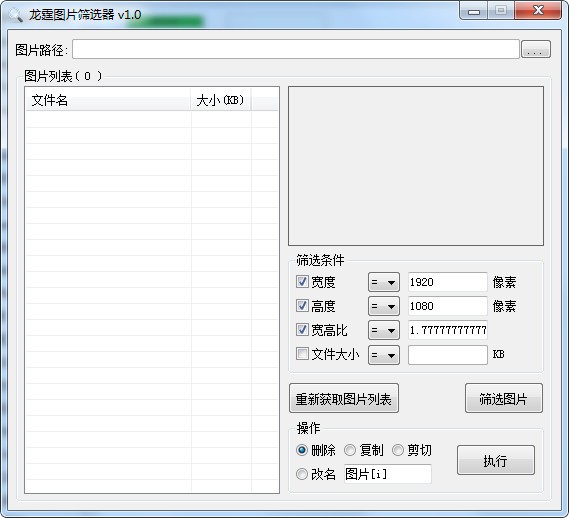
Task: Uncheck the 宽高比 aspect ratio checkbox
Action: (x=302, y=330)
